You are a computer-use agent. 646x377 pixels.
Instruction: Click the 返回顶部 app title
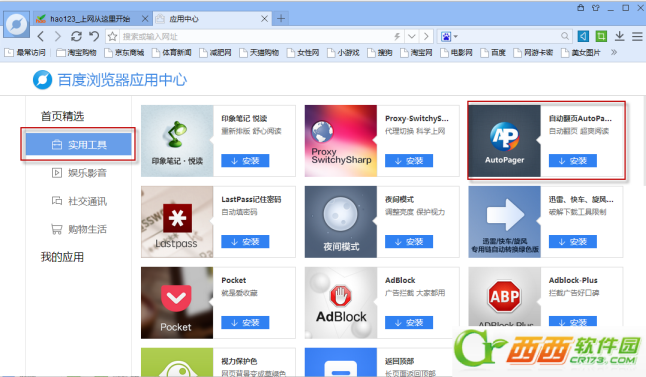tap(400, 361)
